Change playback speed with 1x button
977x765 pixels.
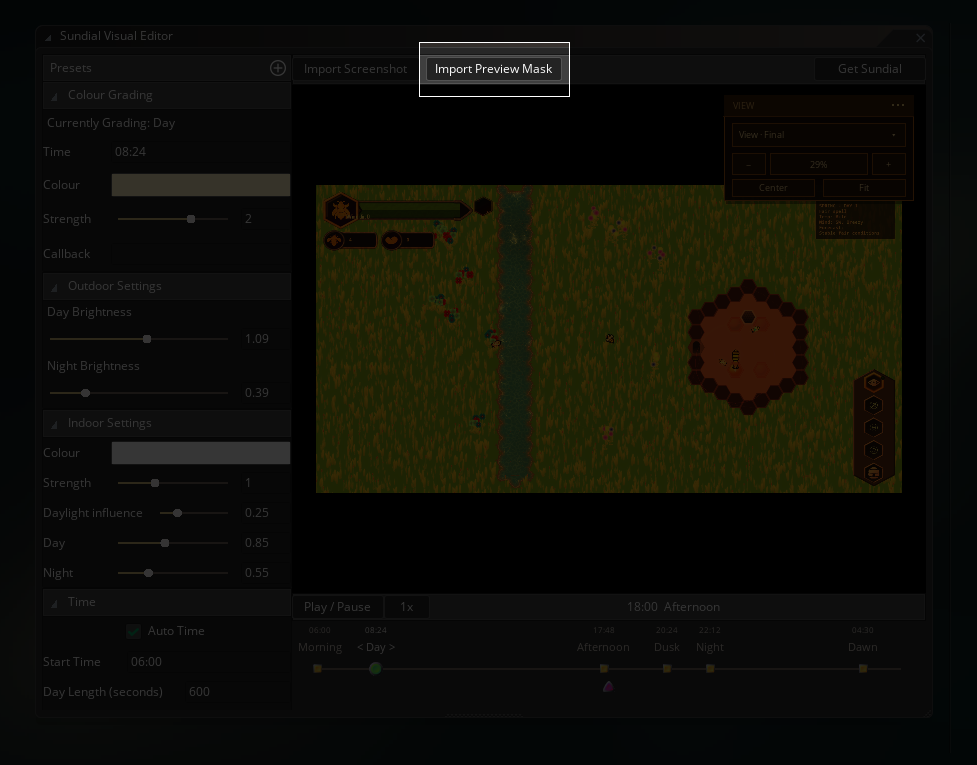click(406, 607)
